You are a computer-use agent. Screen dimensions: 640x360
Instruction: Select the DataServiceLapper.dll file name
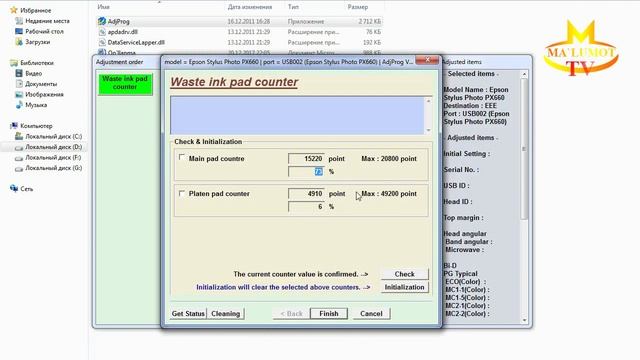136,42
